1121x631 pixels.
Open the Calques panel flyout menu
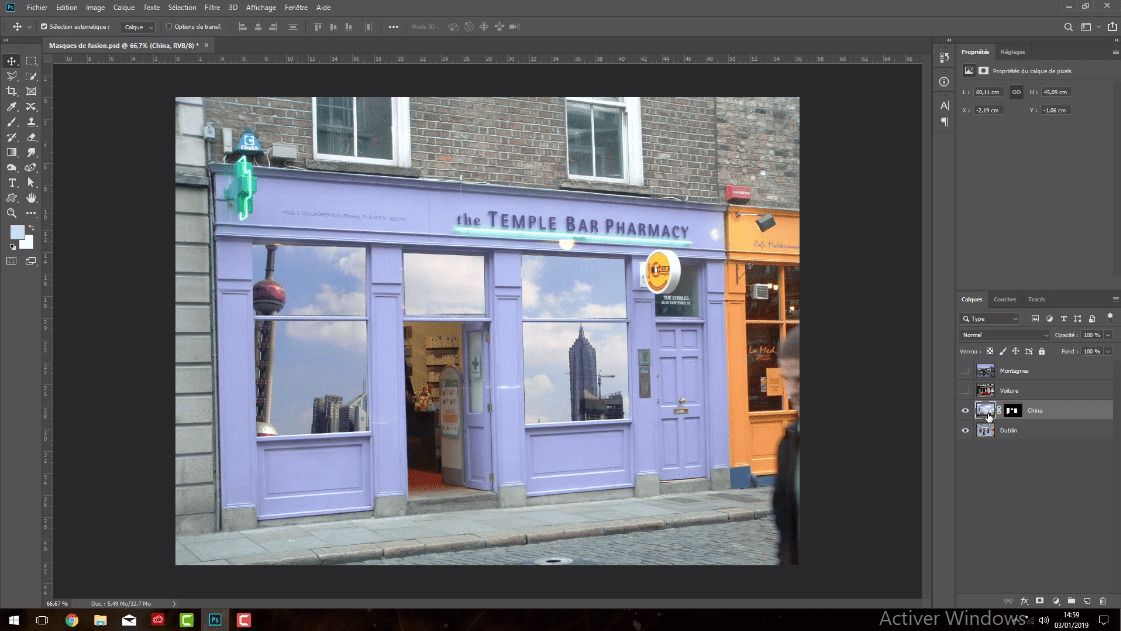(x=1115, y=299)
